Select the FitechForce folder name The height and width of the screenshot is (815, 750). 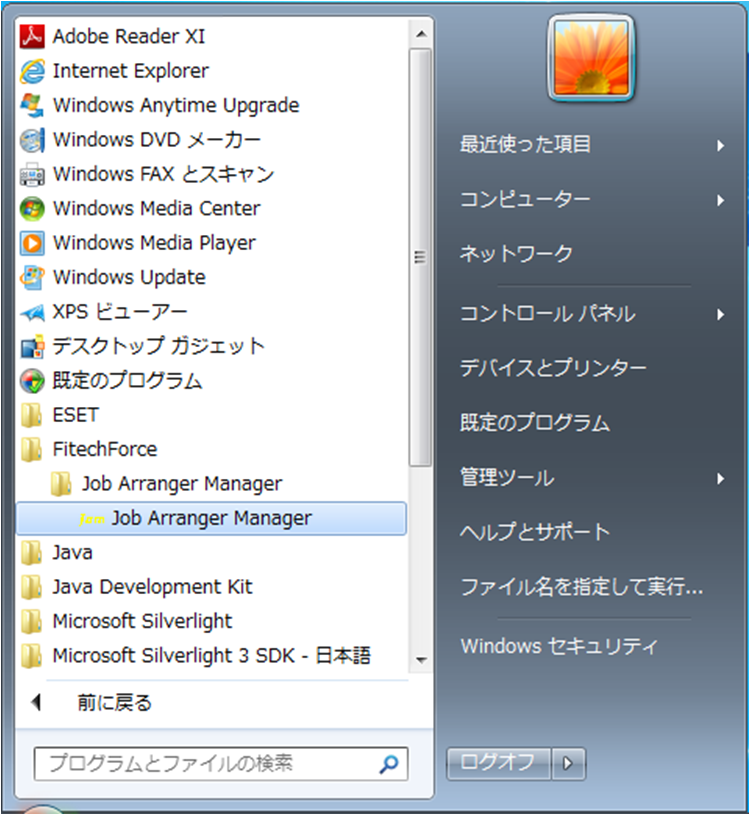[x=105, y=449]
